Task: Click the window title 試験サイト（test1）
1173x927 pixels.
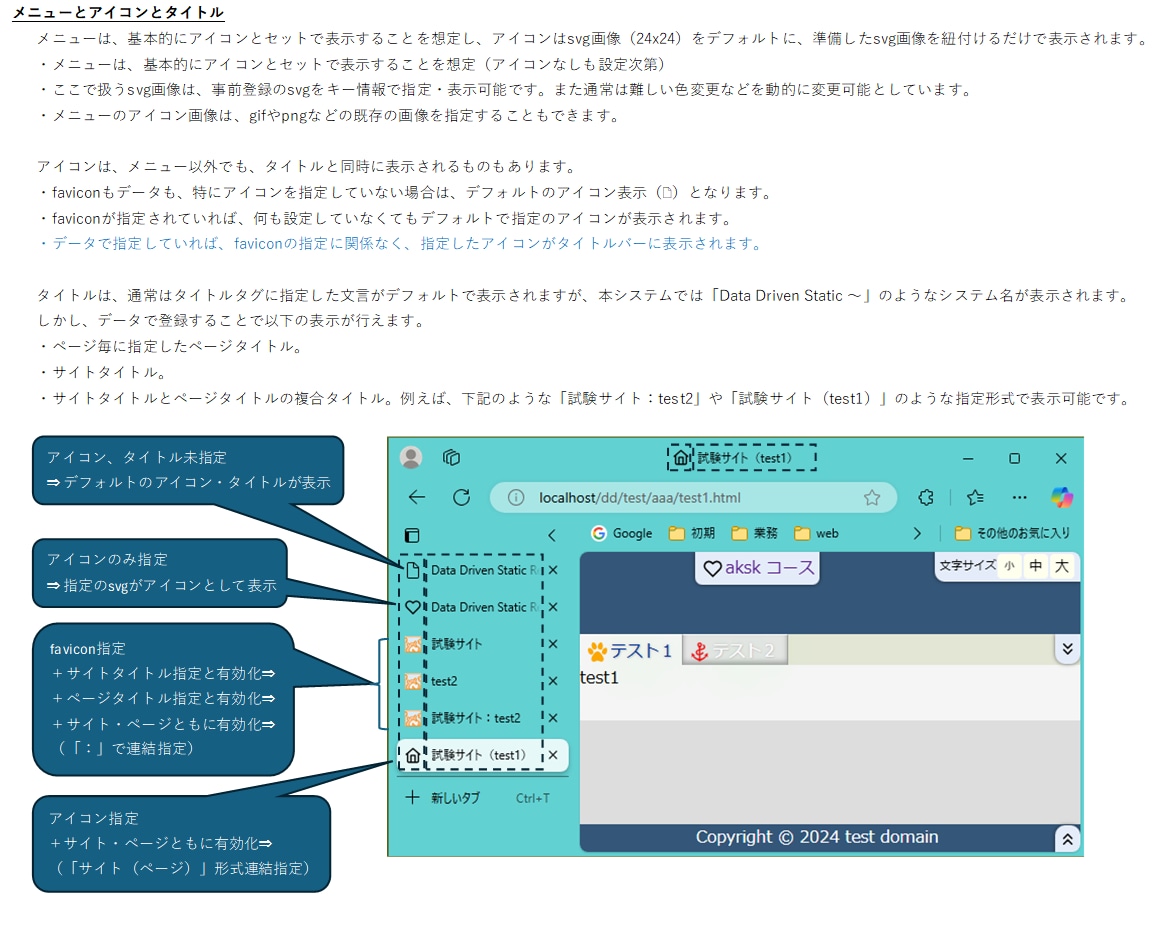Action: pyautogui.click(x=744, y=458)
